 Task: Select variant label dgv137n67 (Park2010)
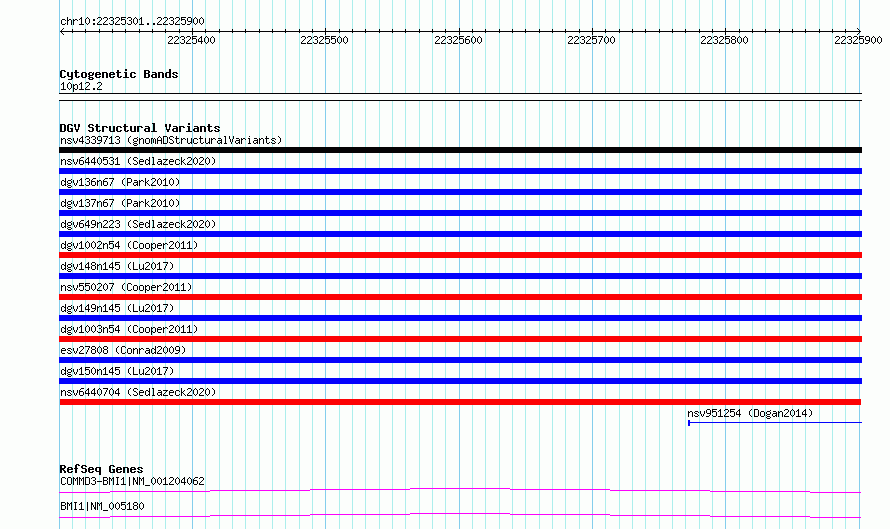click(x=120, y=203)
